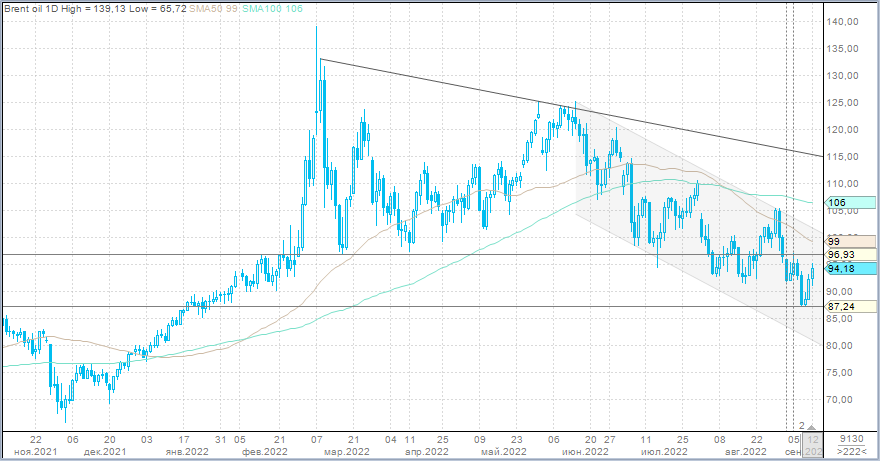
Task: Click the Brent oil 1D chart title
Action: click(x=39, y=9)
